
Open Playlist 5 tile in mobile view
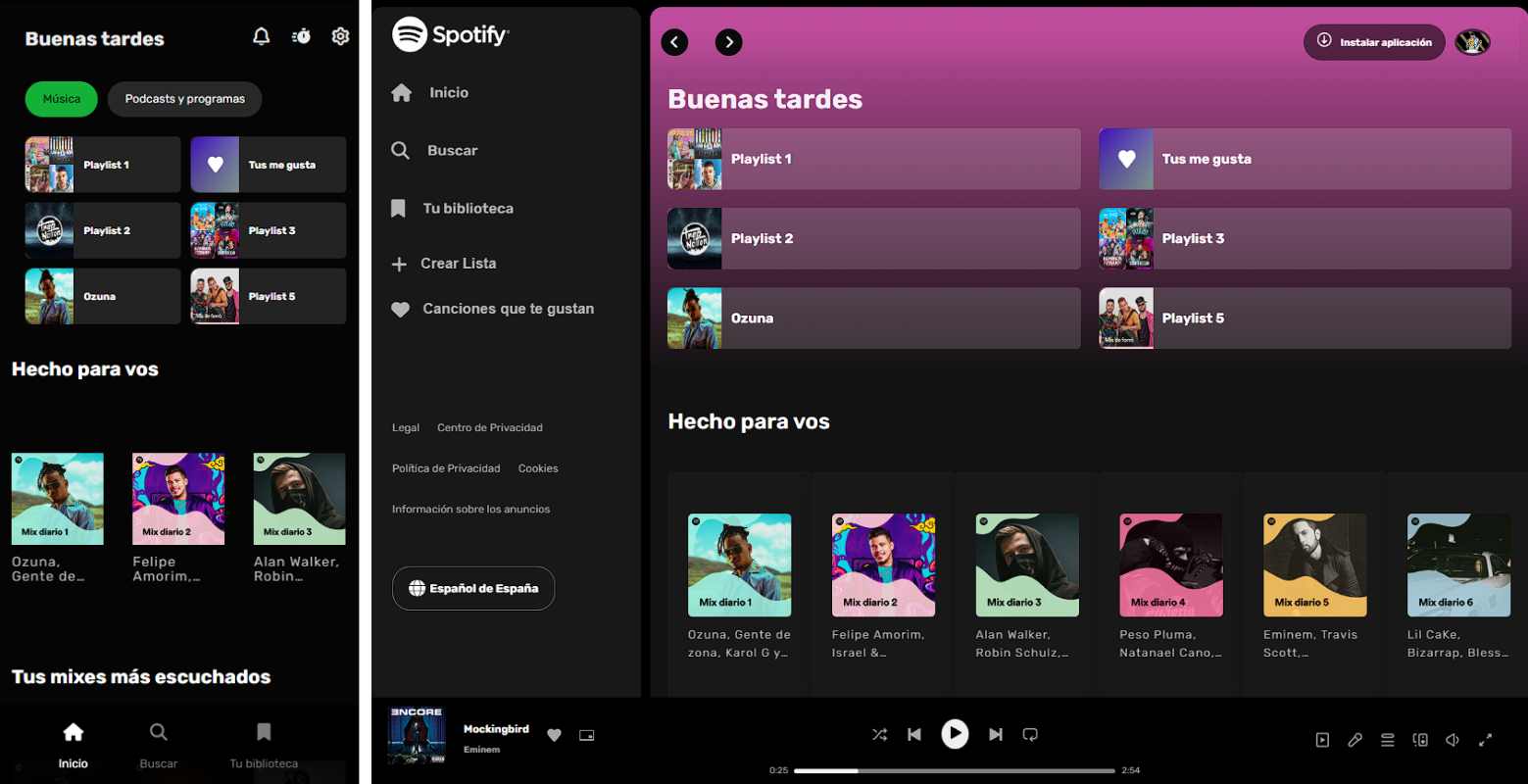(x=269, y=296)
